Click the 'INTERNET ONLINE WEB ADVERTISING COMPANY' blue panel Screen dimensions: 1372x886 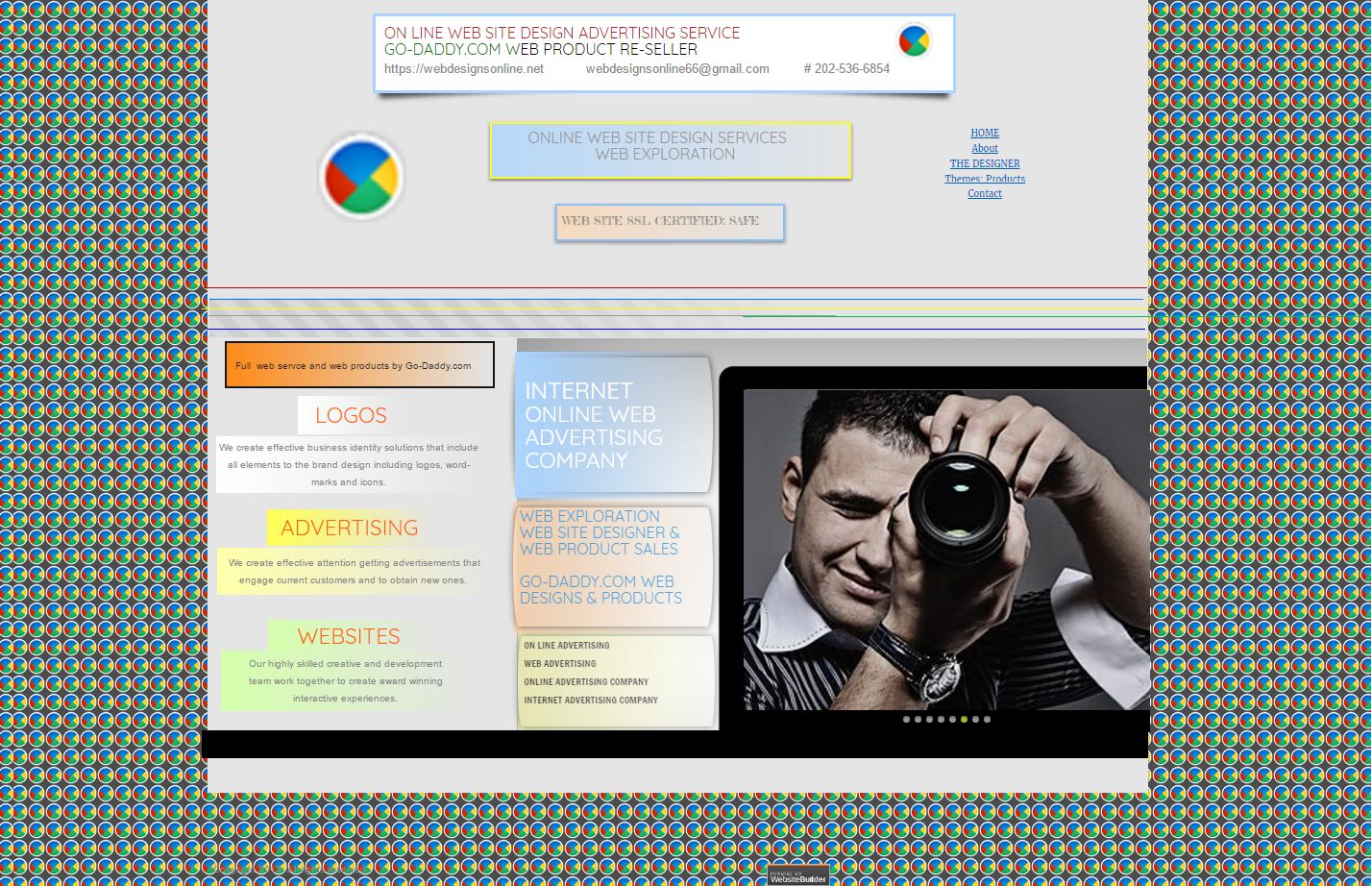click(614, 426)
